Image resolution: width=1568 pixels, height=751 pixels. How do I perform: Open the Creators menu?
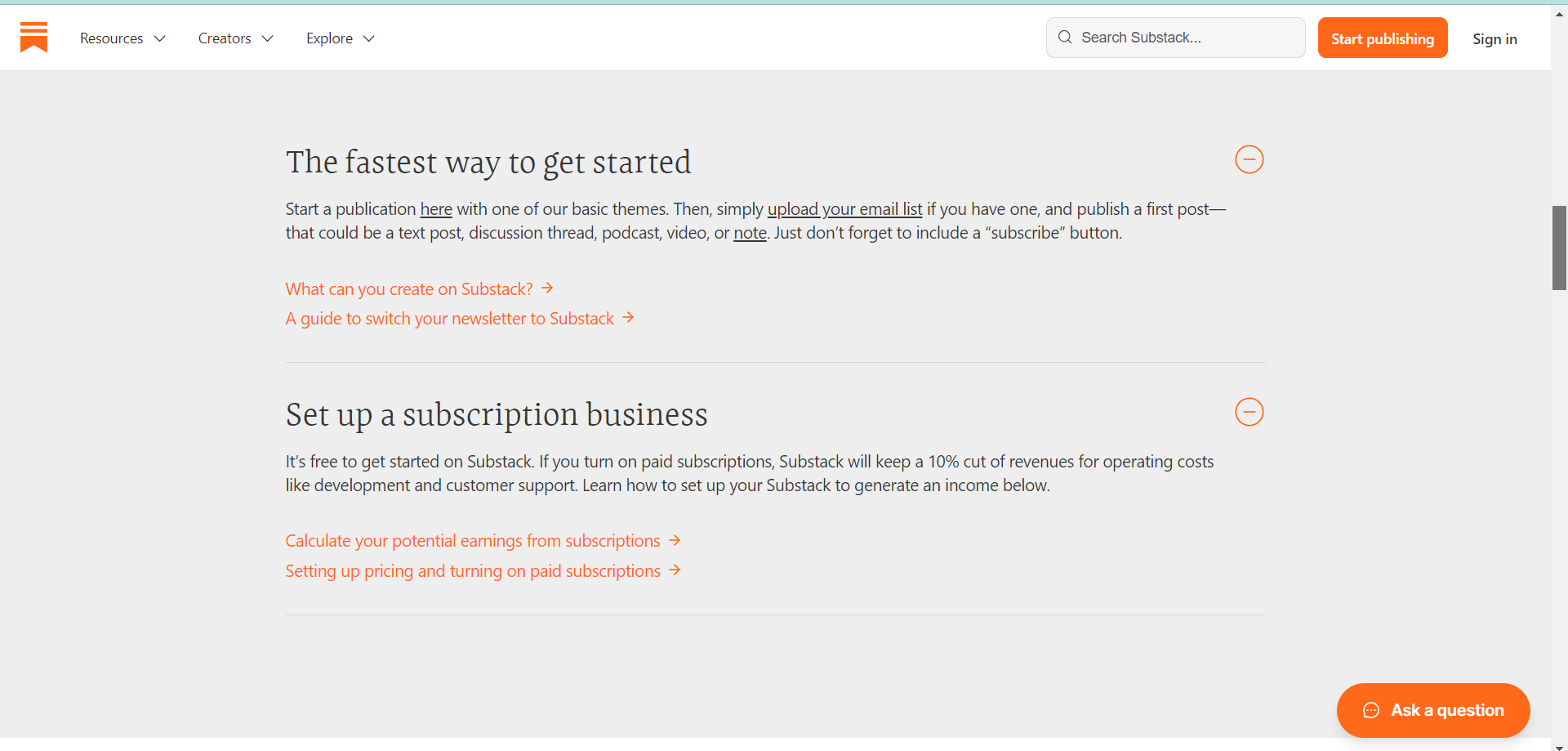point(235,38)
